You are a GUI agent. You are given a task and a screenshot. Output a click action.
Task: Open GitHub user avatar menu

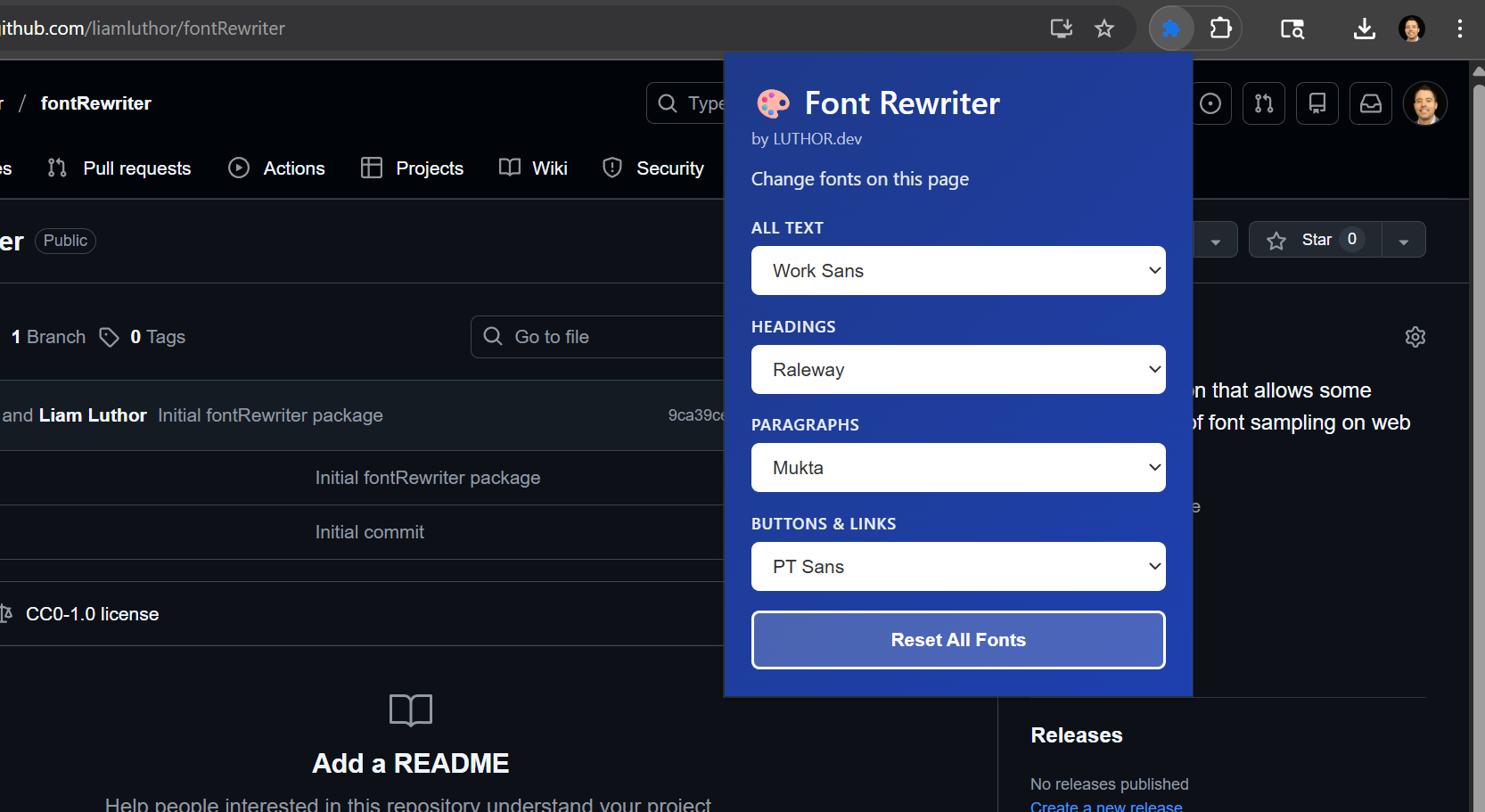[x=1425, y=103]
